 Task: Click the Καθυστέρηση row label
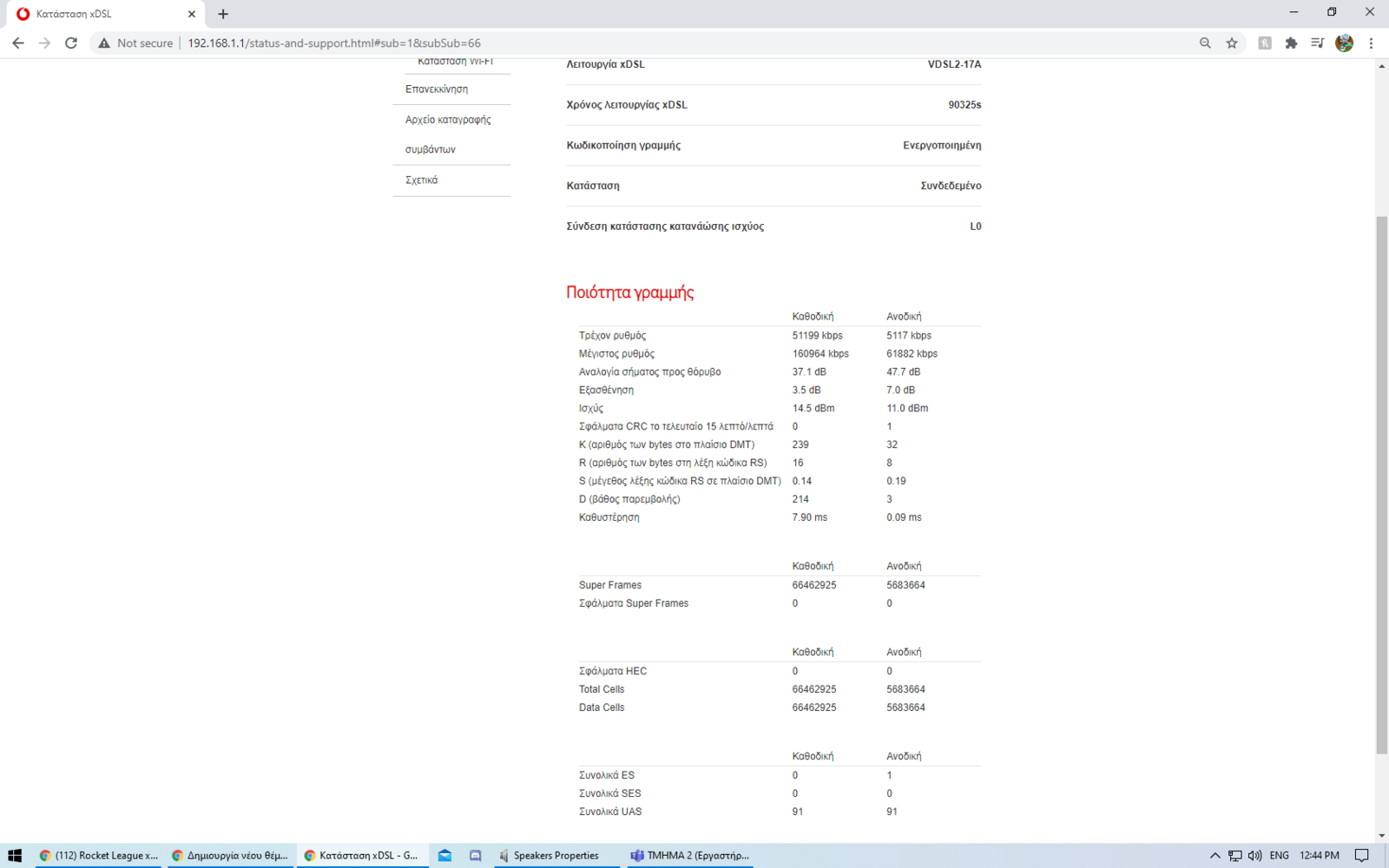(x=609, y=517)
